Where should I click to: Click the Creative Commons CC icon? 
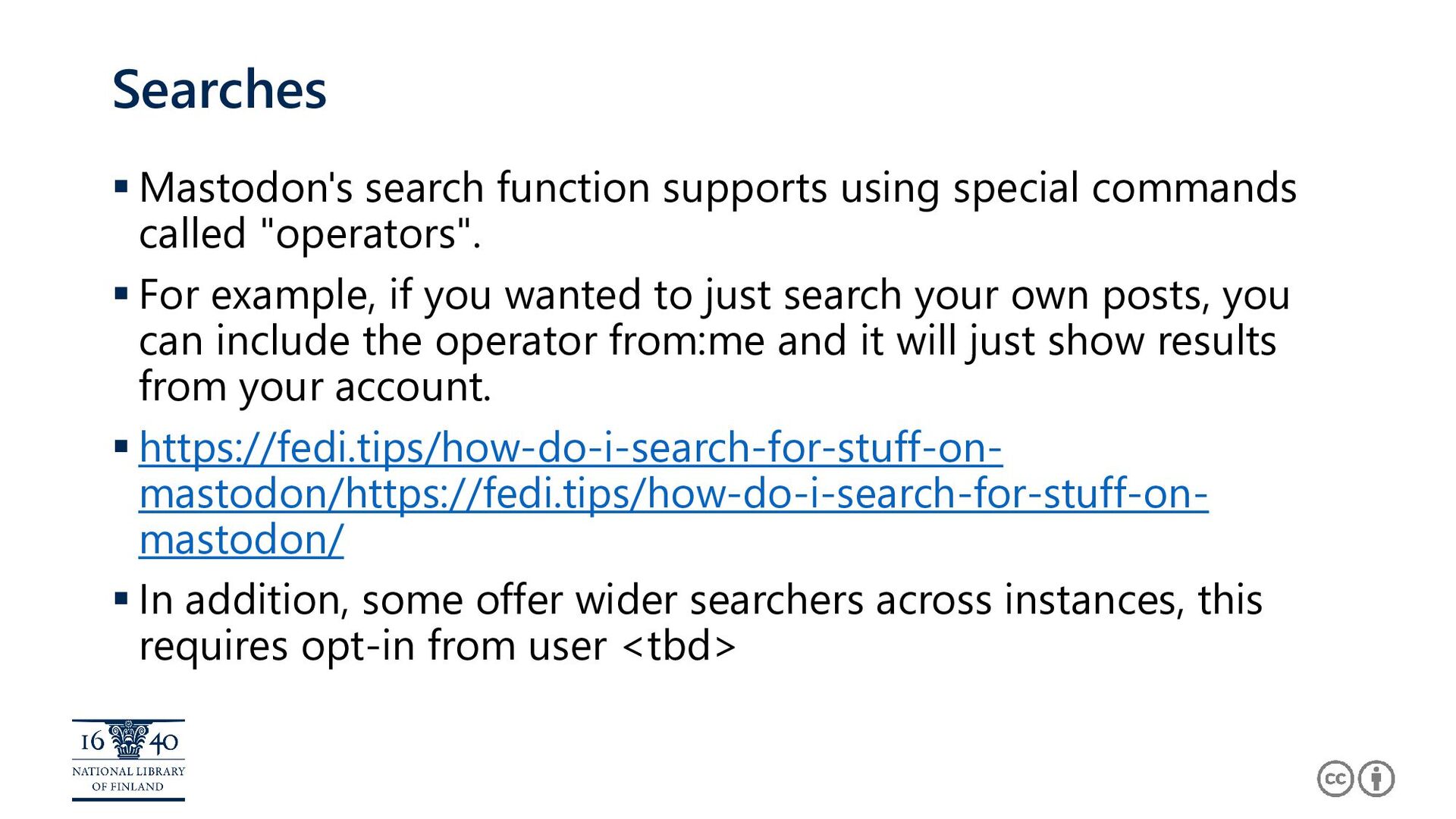(1335, 779)
